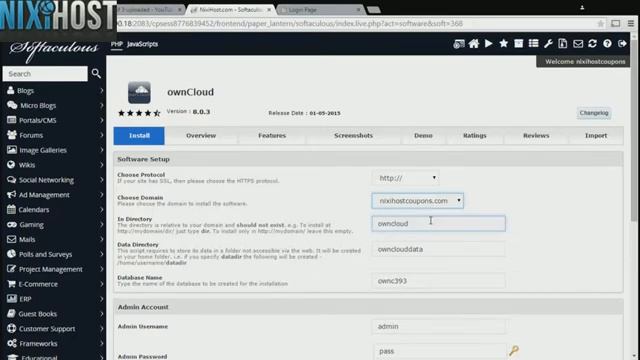Open the cPanel control panel icon

click(x=459, y=44)
